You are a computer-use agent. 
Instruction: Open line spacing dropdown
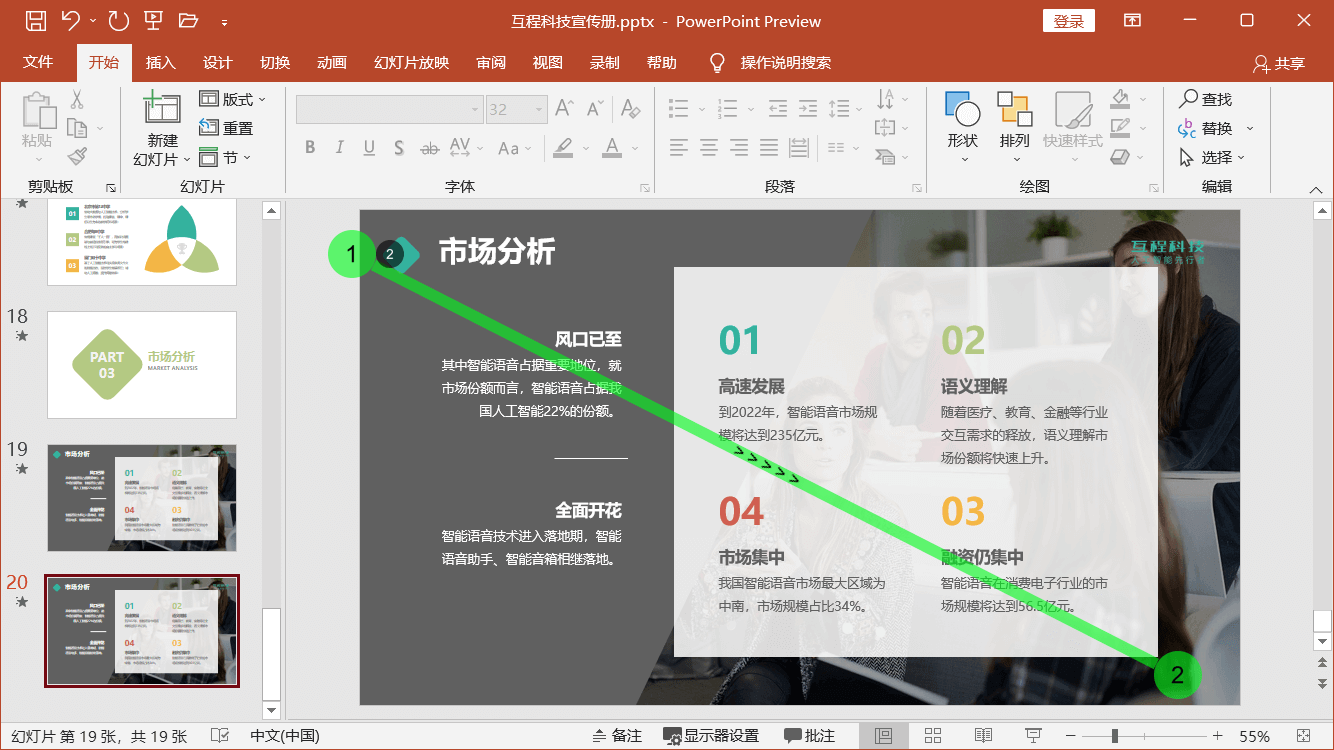click(x=846, y=108)
